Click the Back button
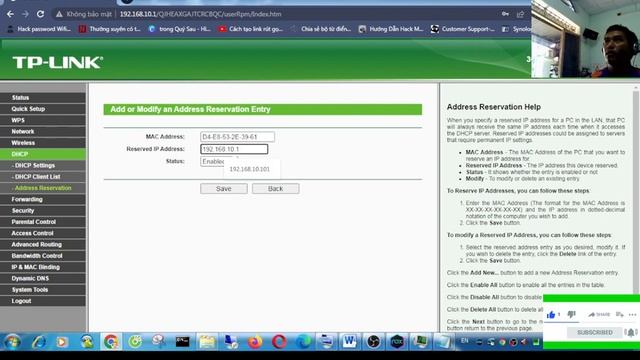 [x=276, y=189]
